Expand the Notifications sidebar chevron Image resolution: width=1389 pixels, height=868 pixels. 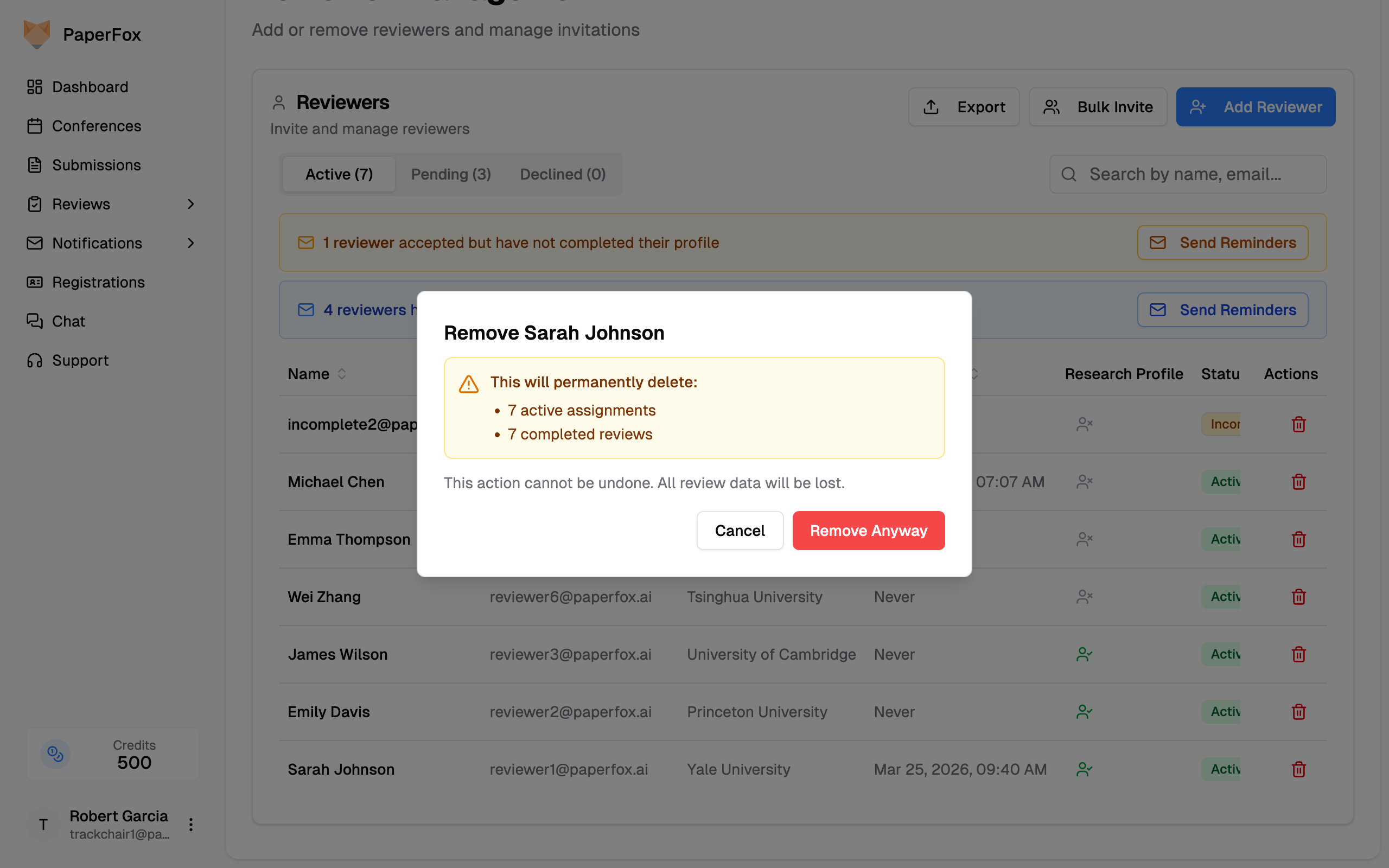pos(190,244)
